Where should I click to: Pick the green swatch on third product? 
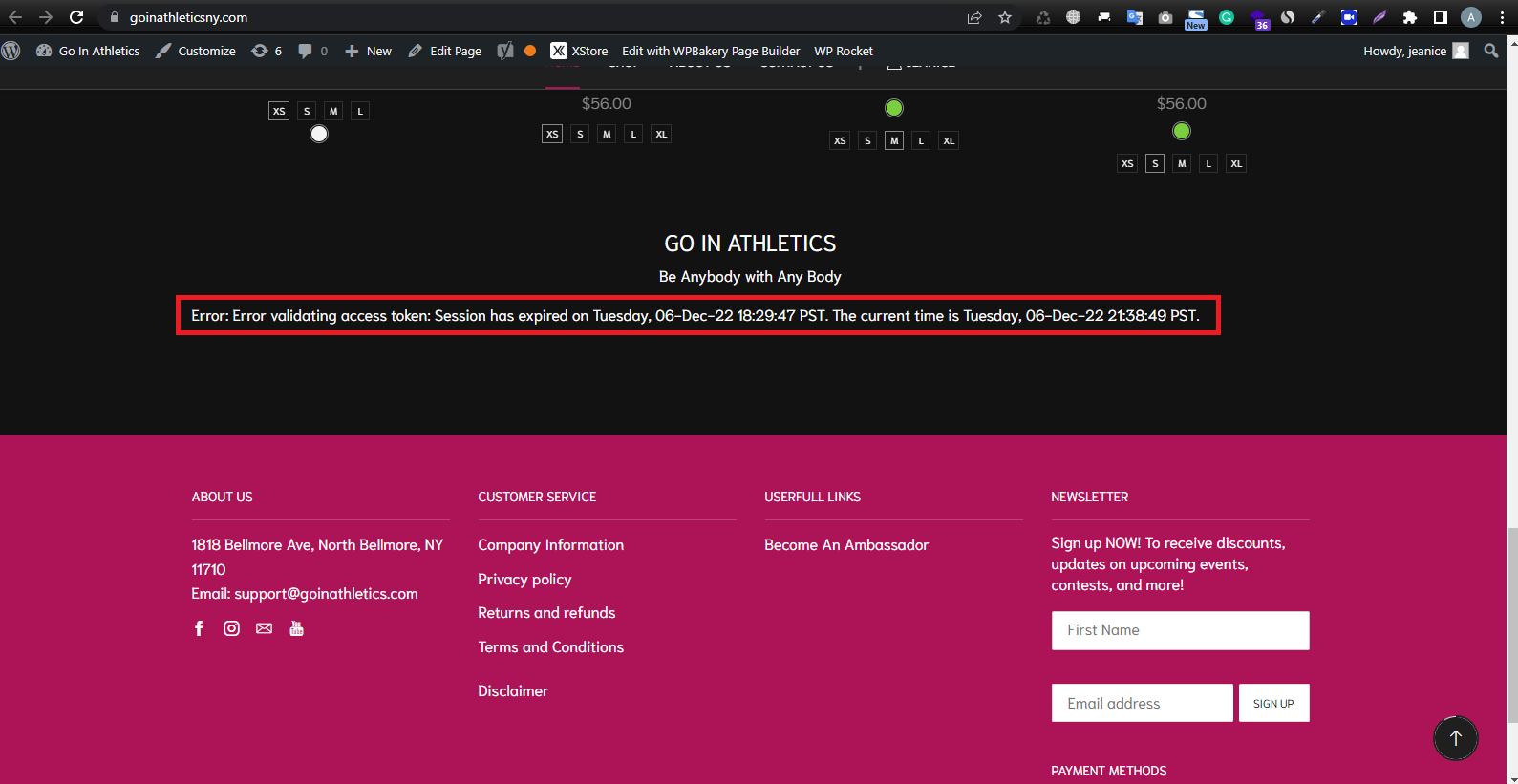point(894,108)
